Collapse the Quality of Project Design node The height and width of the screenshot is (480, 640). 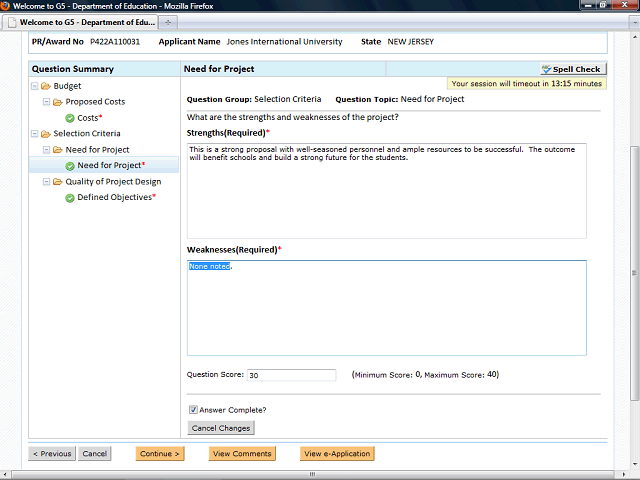tap(47, 181)
